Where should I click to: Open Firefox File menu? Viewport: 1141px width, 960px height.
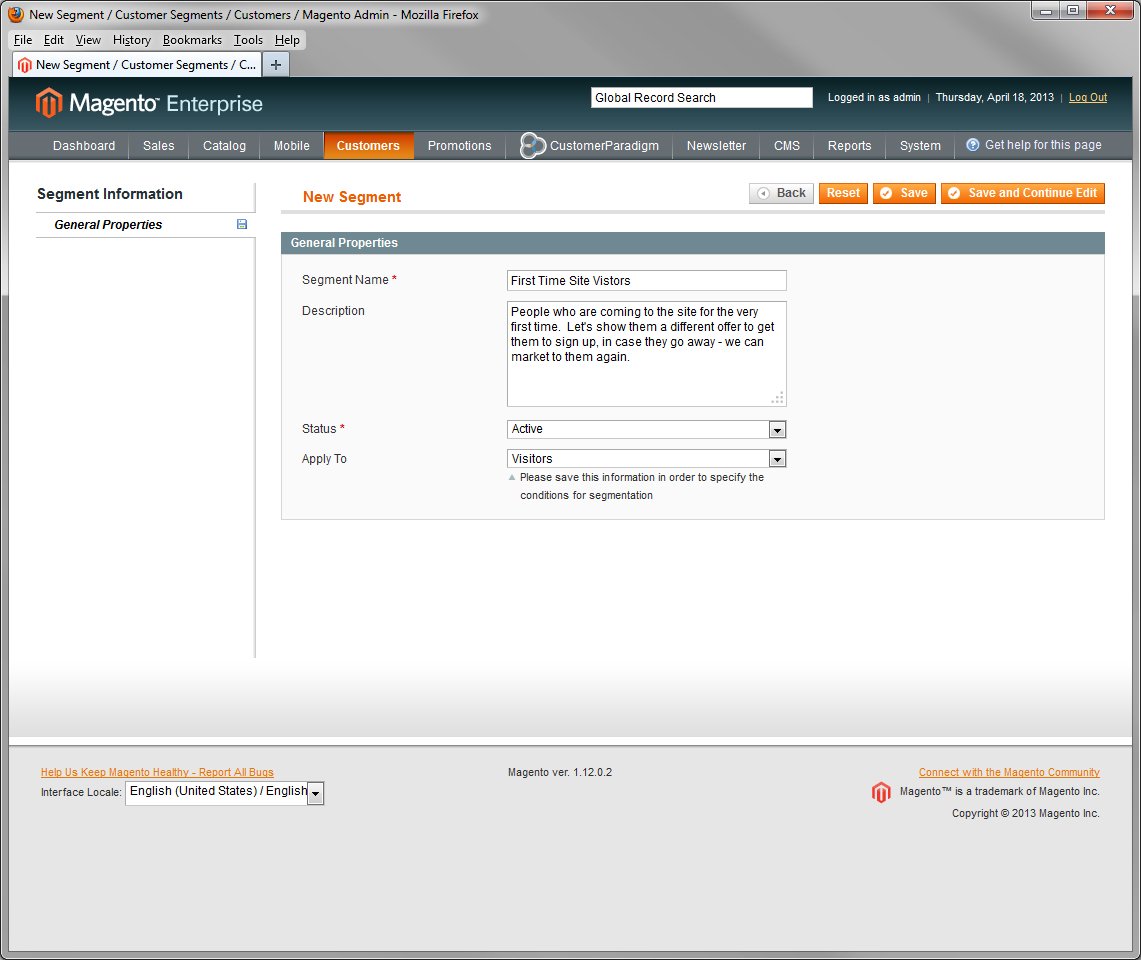coord(23,40)
